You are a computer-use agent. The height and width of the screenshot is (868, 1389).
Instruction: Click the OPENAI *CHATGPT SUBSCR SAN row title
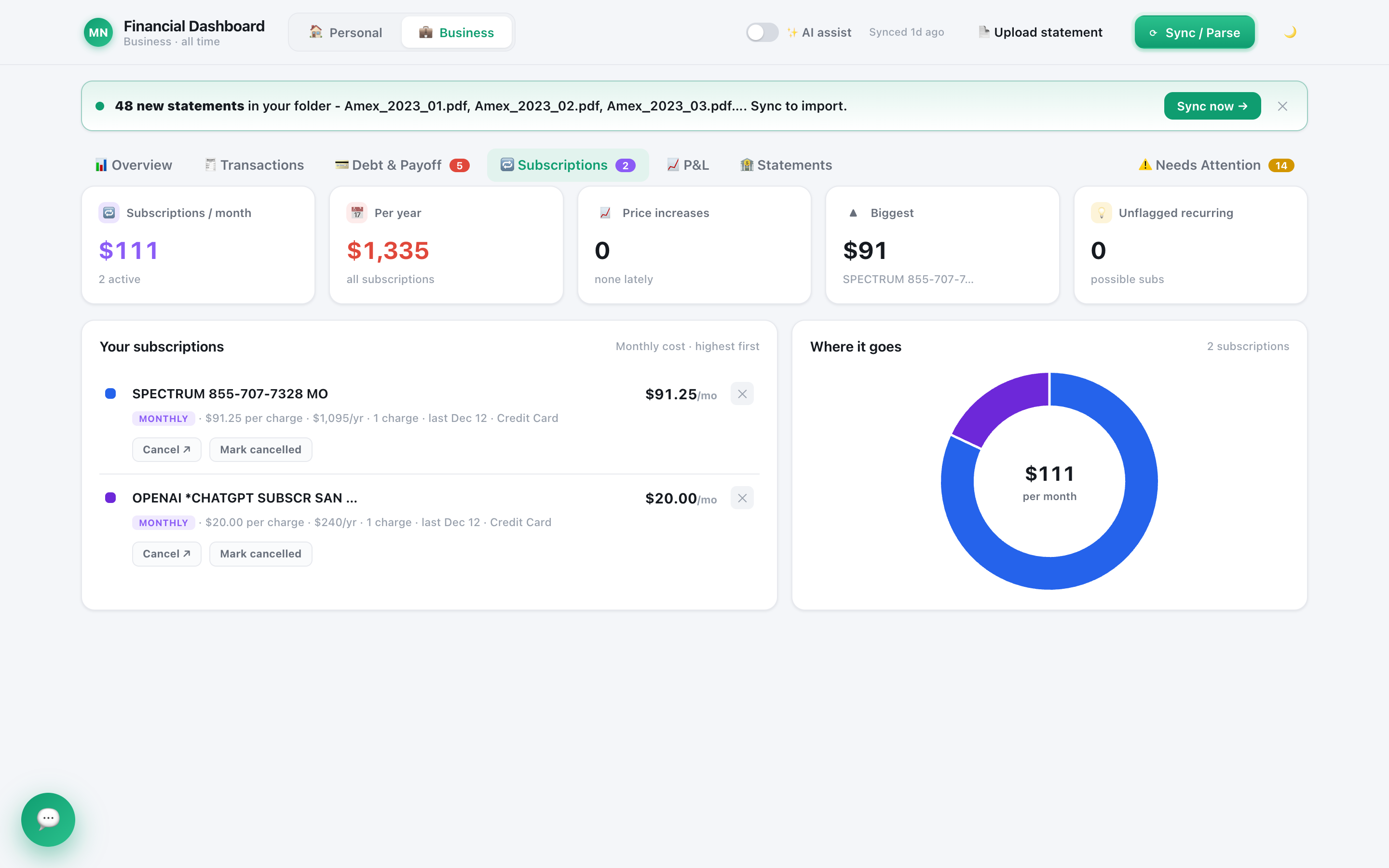pos(245,498)
